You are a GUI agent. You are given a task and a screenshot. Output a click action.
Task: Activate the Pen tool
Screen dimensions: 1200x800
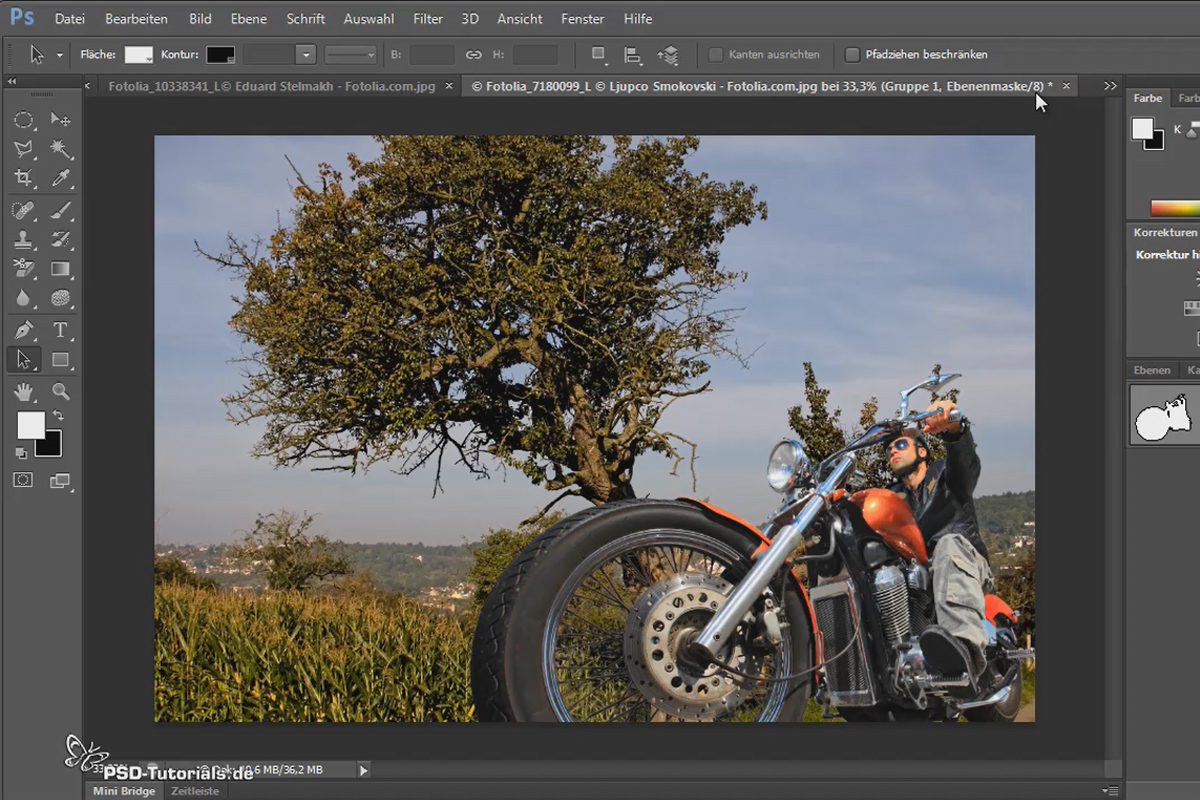tap(24, 330)
